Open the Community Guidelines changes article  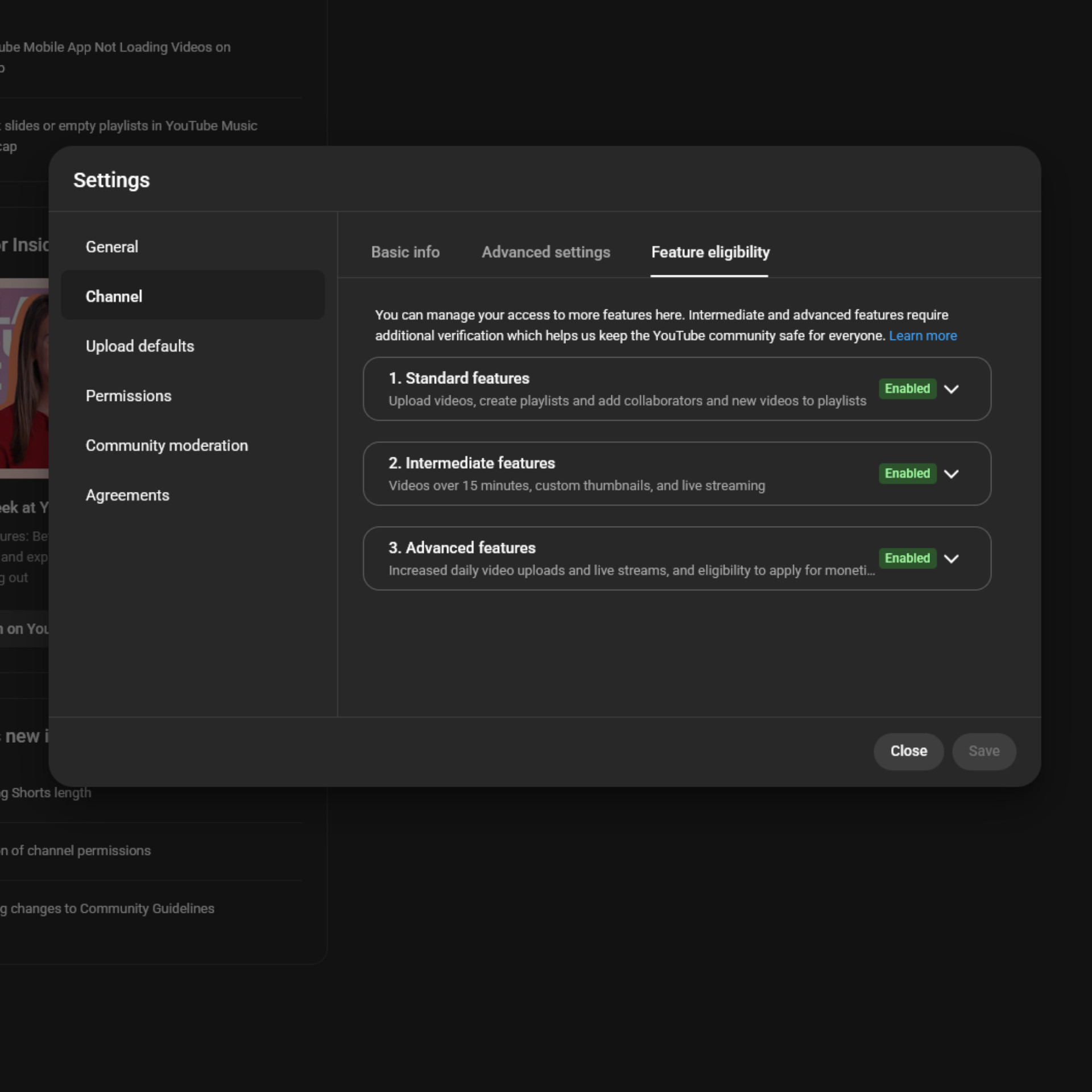107,908
